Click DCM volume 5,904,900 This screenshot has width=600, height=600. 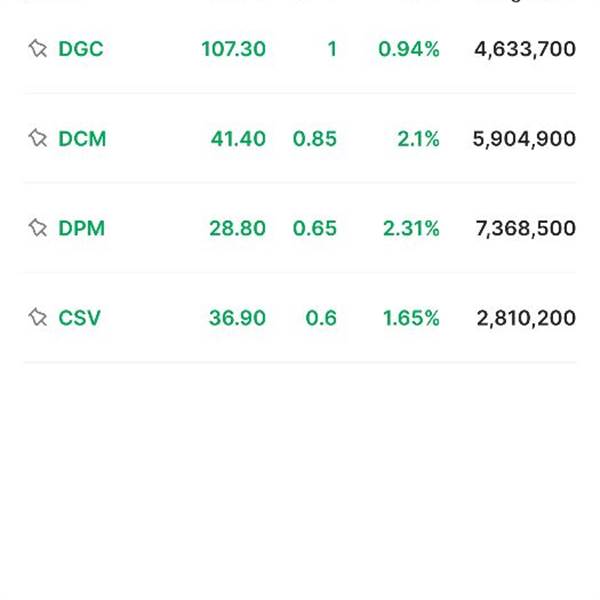click(x=524, y=139)
